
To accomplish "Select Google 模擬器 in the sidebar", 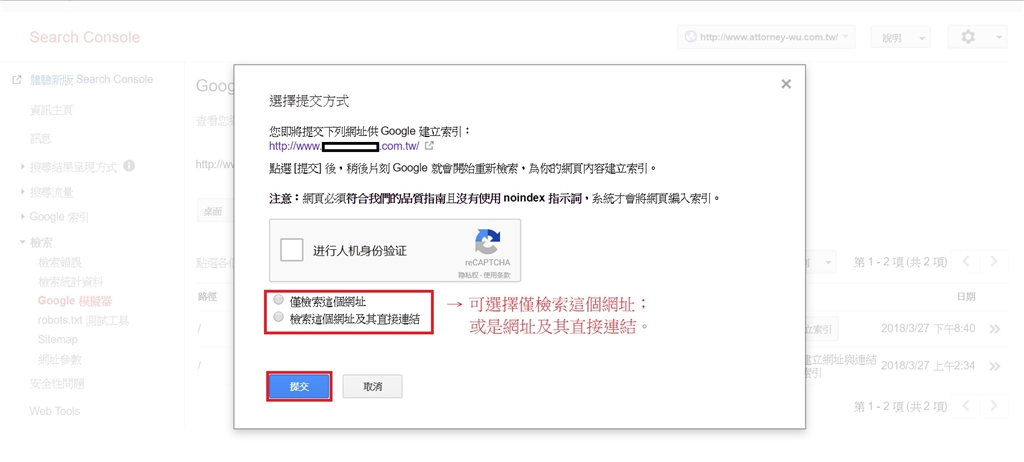I will point(75,301).
